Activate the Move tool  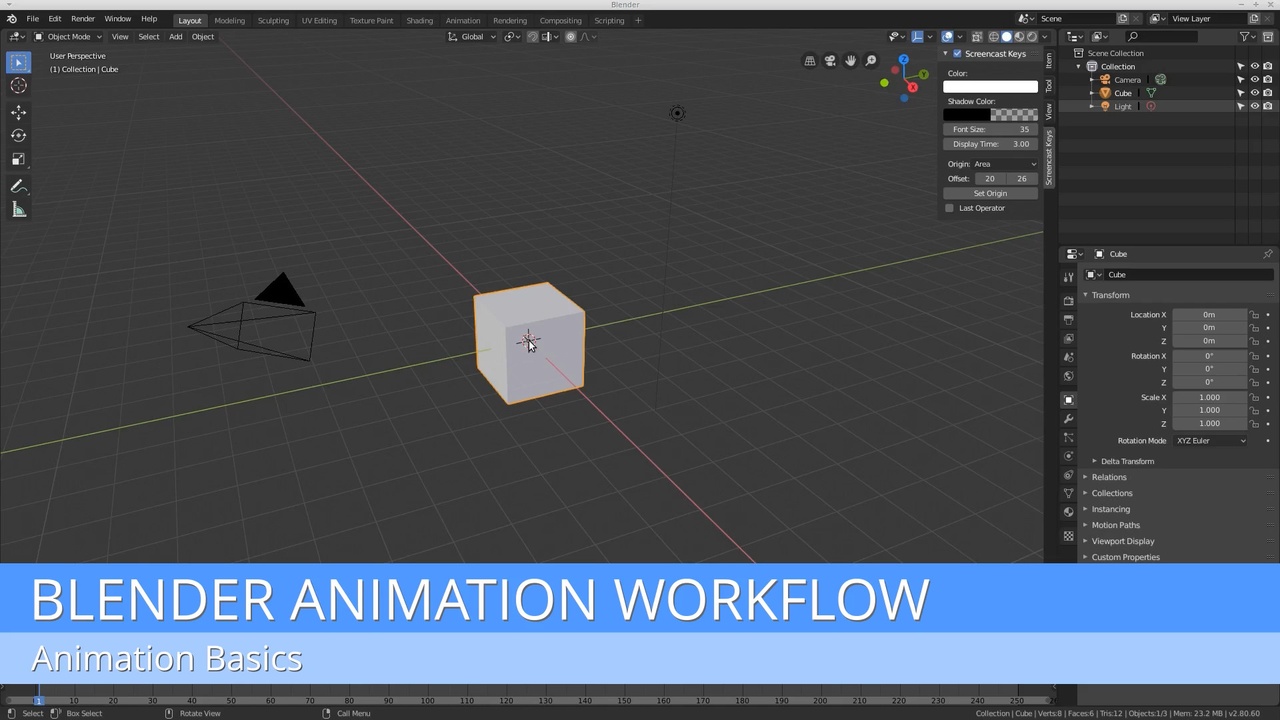click(18, 112)
